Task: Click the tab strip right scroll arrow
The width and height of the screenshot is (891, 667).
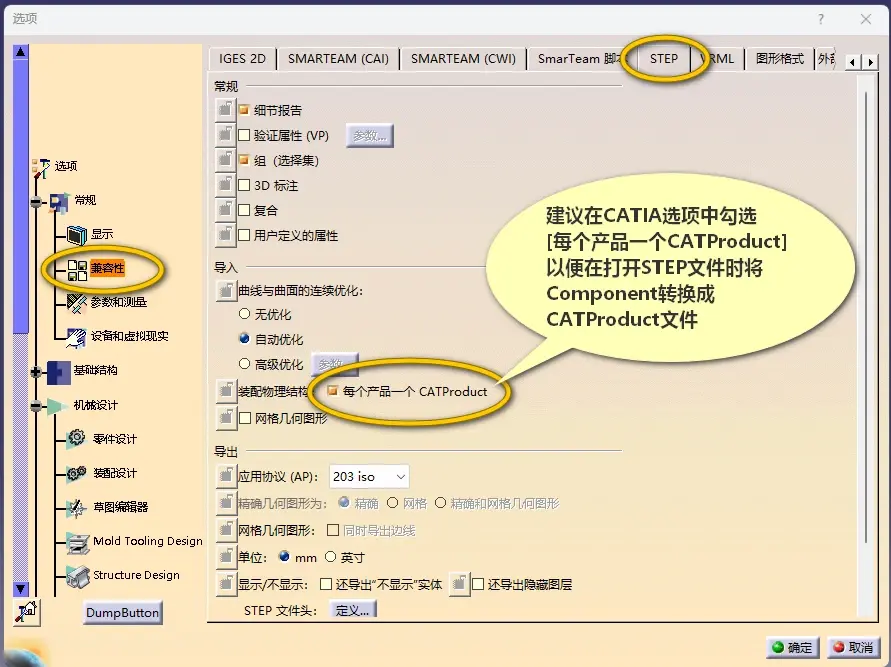Action: pyautogui.click(x=870, y=62)
